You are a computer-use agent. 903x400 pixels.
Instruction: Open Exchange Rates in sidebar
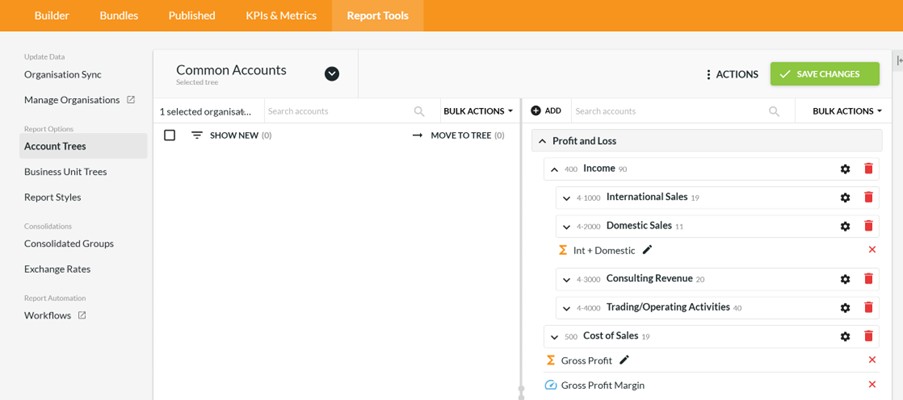point(57,269)
